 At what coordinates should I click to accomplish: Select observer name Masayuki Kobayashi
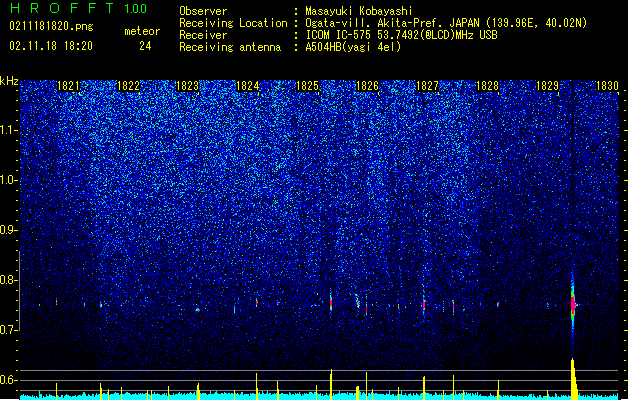pyautogui.click(x=359, y=11)
